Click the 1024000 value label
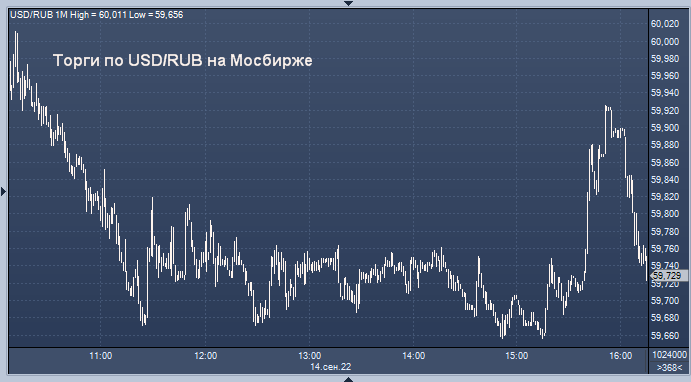The height and width of the screenshot is (382, 691). click(x=669, y=355)
